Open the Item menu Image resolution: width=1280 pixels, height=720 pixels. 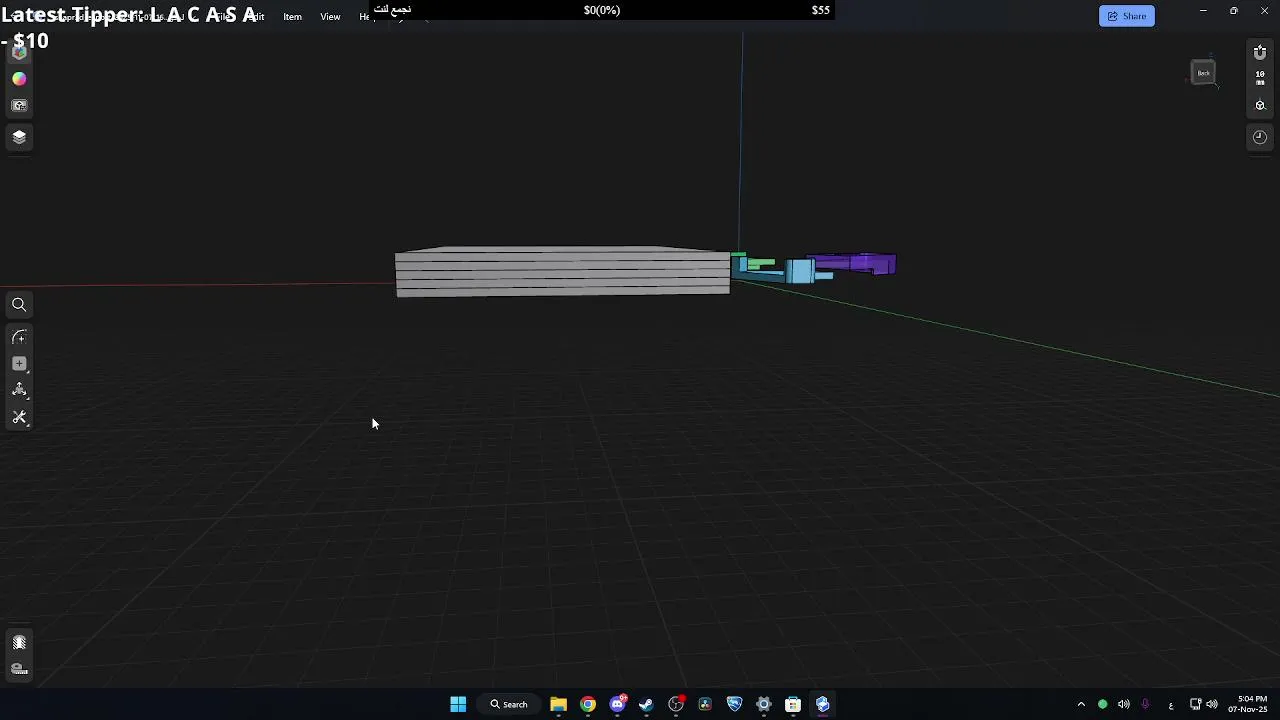point(292,17)
